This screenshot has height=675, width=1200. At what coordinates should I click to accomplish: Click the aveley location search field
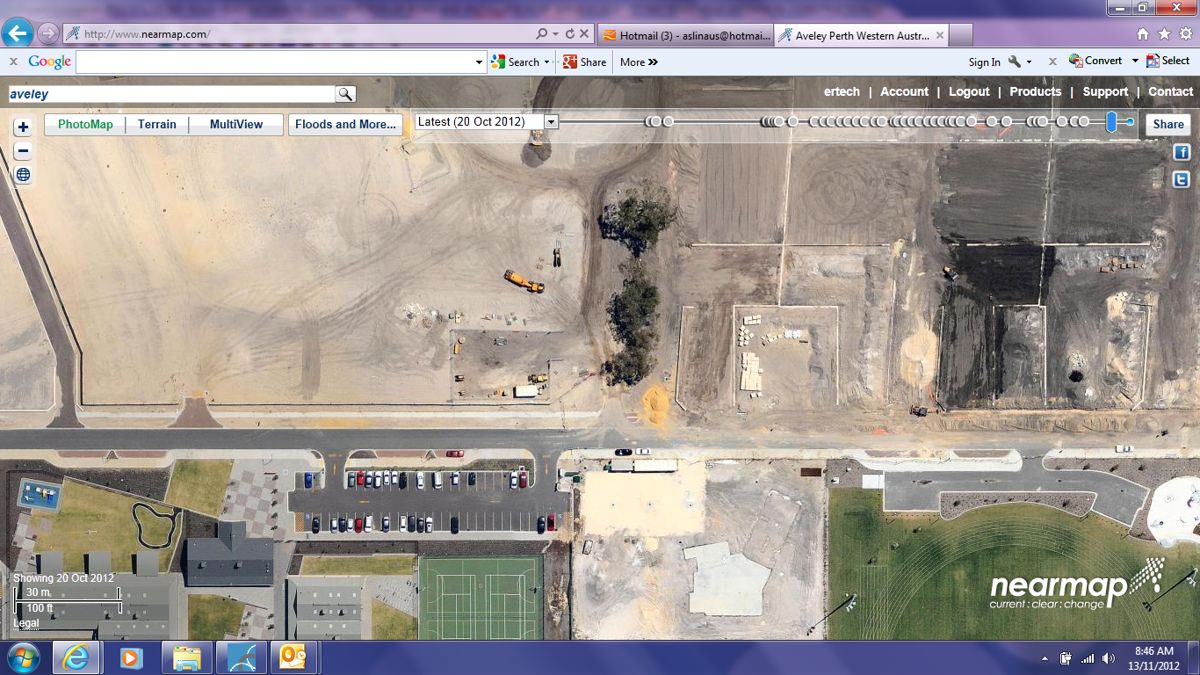coord(171,94)
